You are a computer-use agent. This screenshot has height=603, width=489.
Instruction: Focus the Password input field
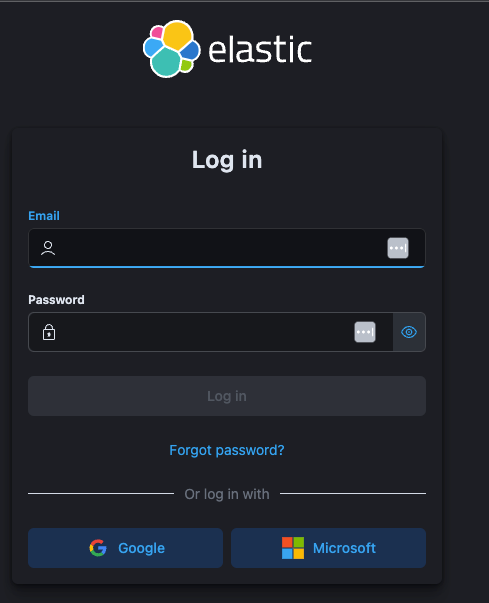[x=211, y=332]
